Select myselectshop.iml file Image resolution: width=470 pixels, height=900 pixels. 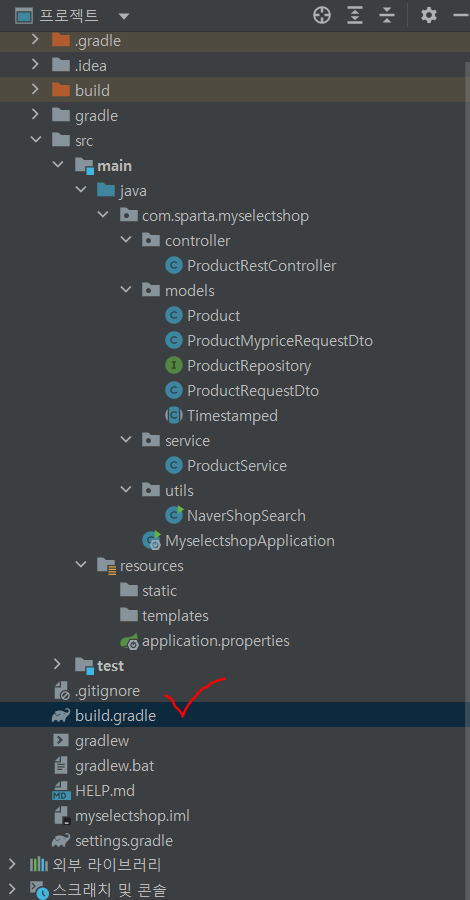pyautogui.click(x=132, y=816)
